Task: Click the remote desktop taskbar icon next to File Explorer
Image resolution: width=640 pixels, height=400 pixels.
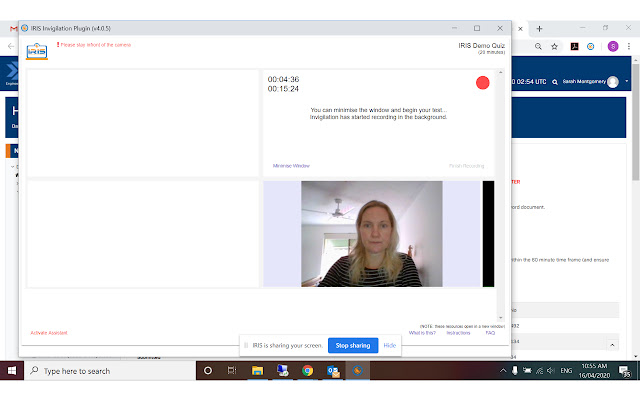Action: point(282,371)
